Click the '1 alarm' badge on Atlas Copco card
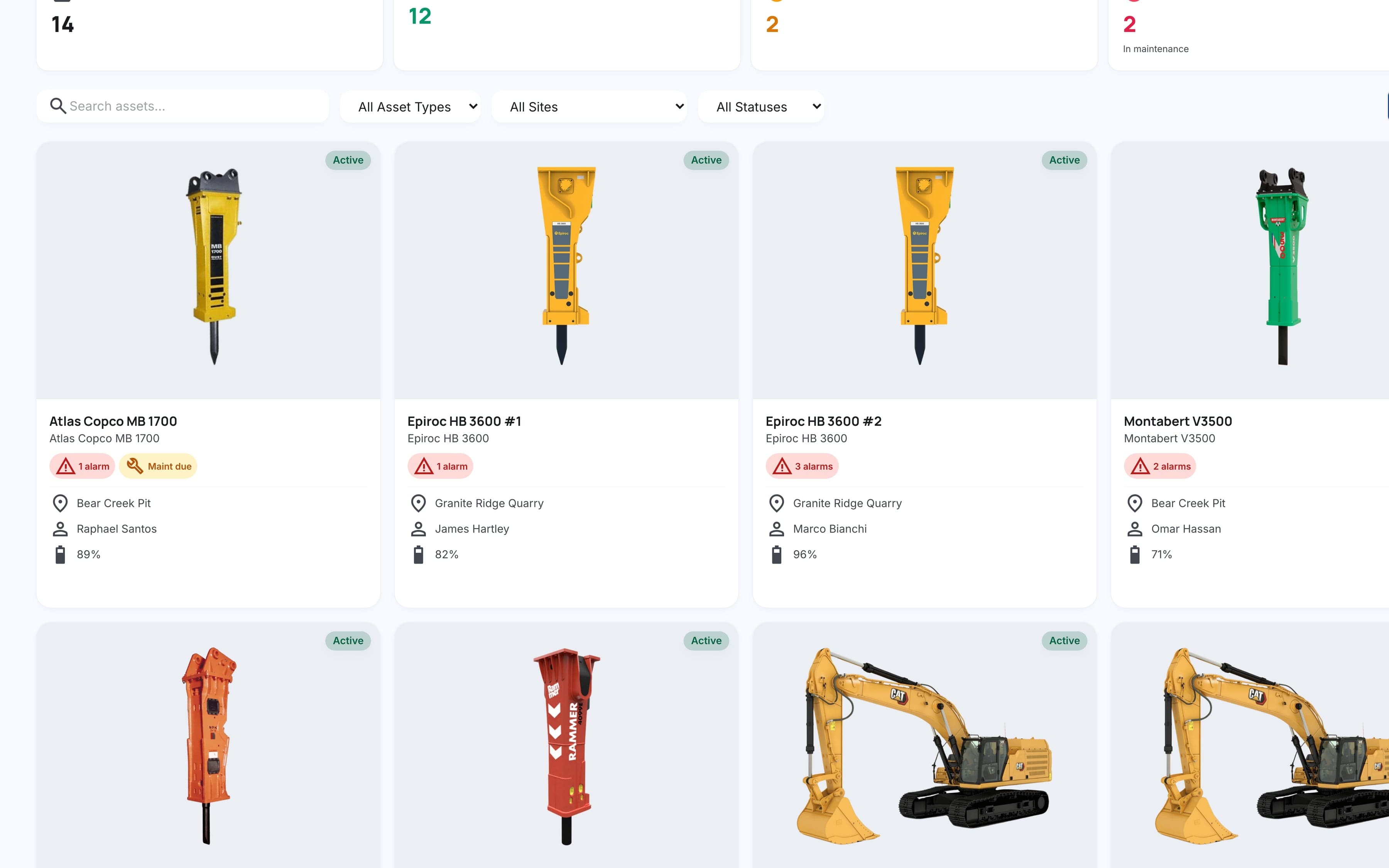This screenshot has width=1389, height=868. point(82,466)
